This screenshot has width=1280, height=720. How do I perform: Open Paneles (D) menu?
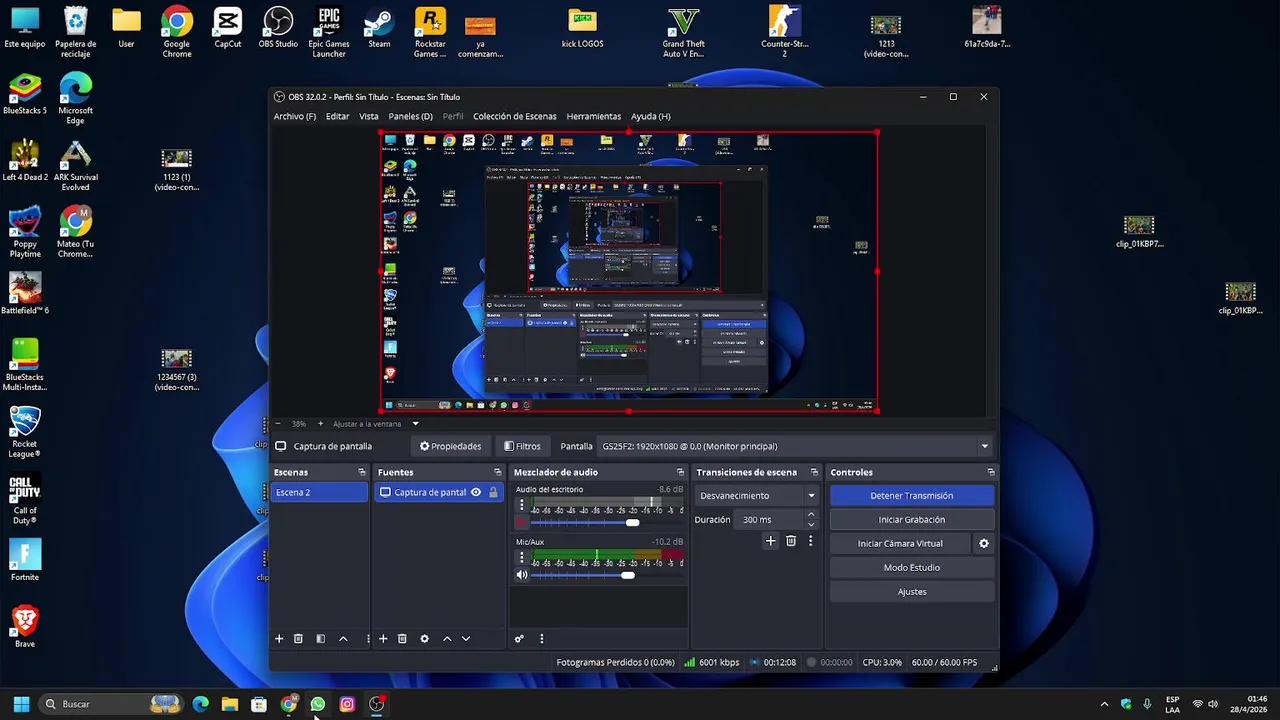click(x=410, y=116)
